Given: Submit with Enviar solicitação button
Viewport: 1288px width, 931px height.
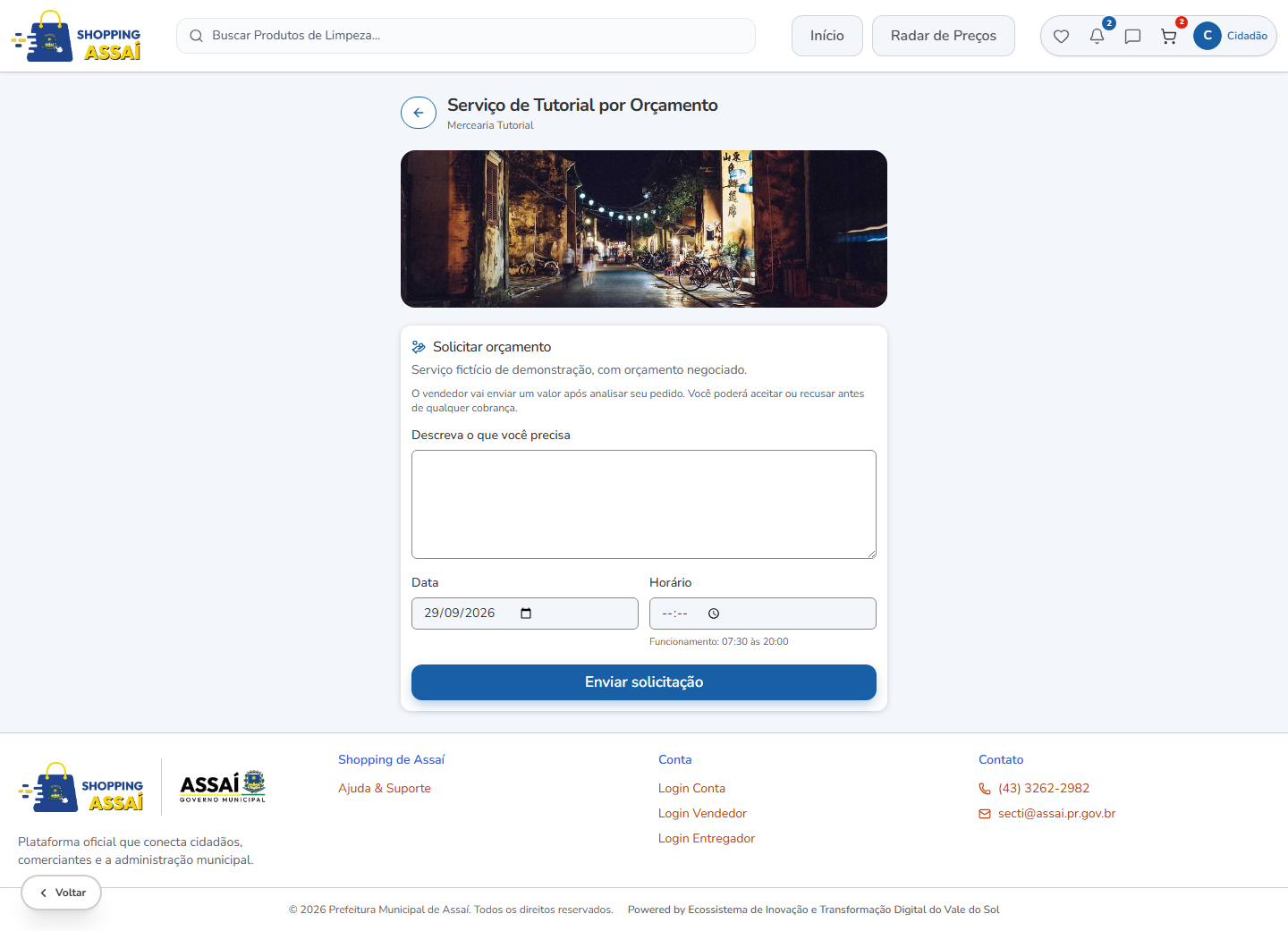Looking at the screenshot, I should (644, 682).
